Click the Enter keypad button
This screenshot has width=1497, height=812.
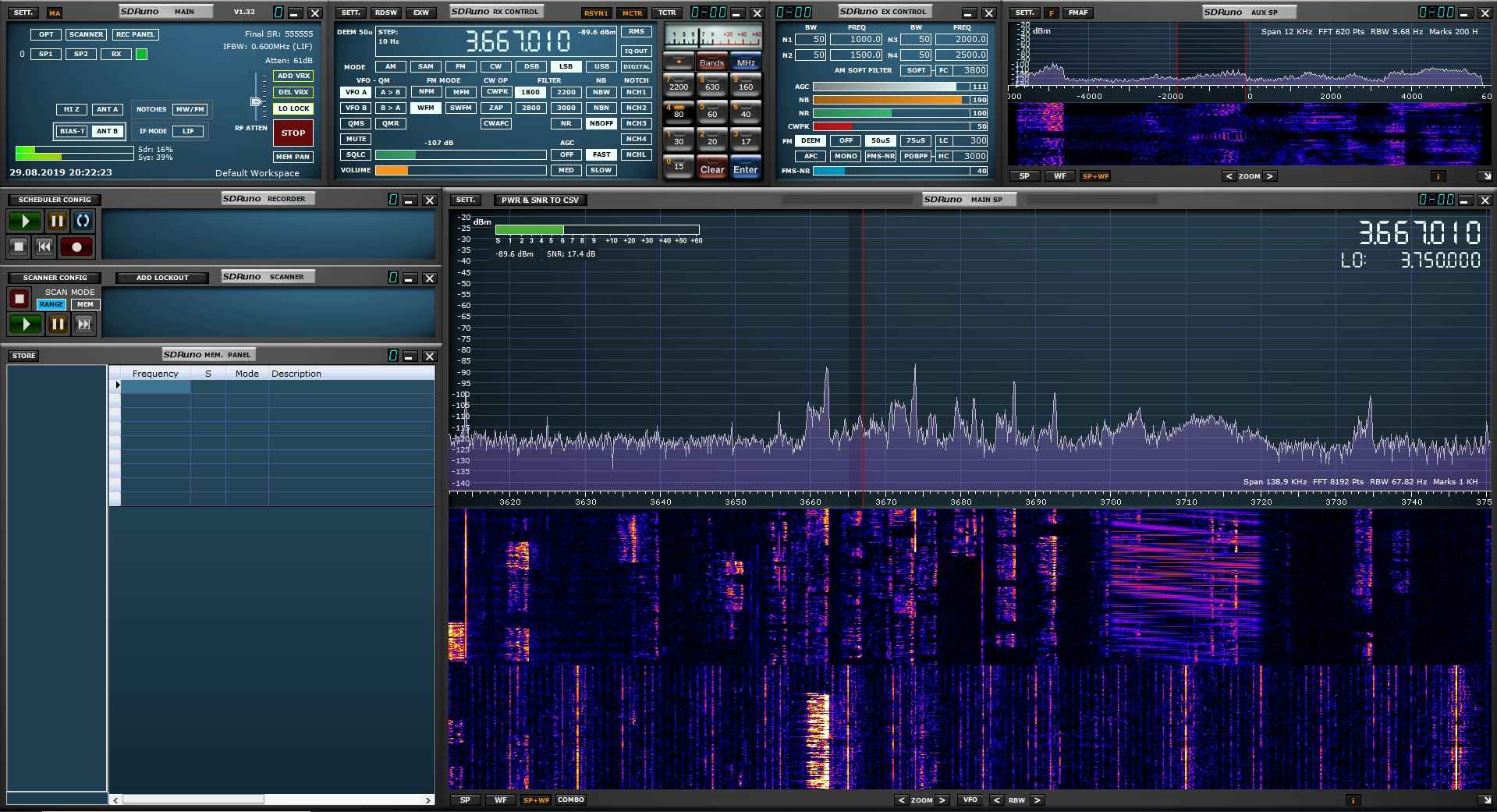pos(746,167)
